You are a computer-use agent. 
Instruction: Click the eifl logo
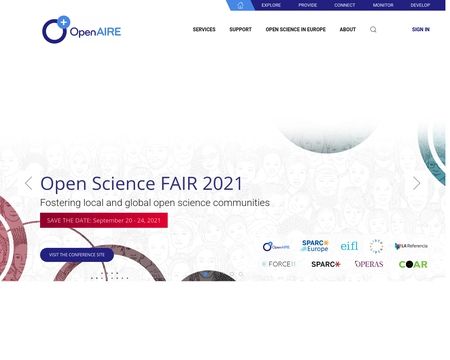349,246
